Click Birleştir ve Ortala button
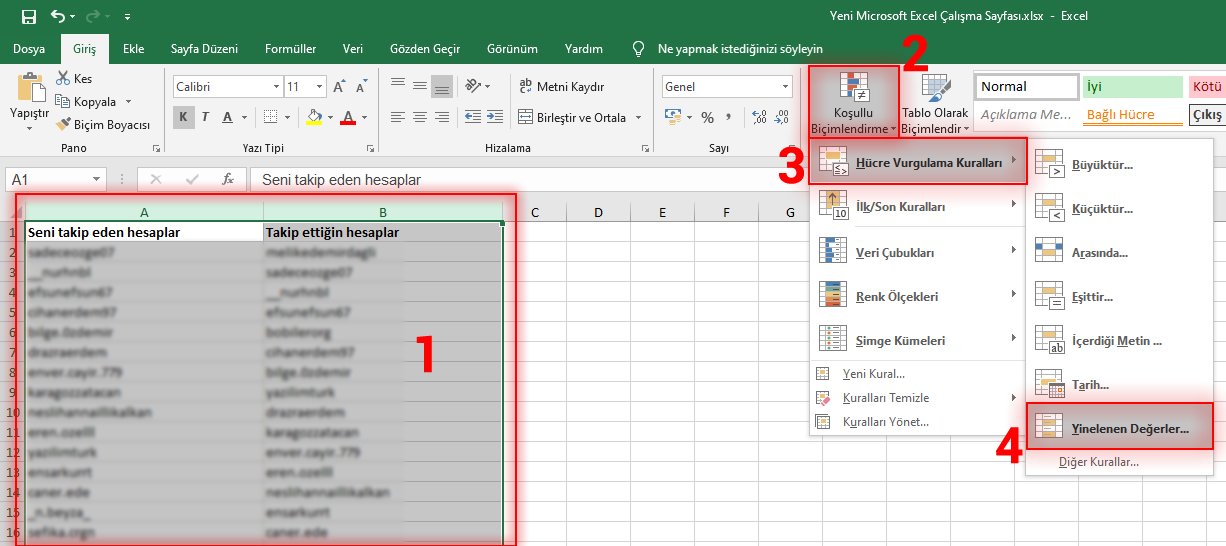 click(x=572, y=118)
